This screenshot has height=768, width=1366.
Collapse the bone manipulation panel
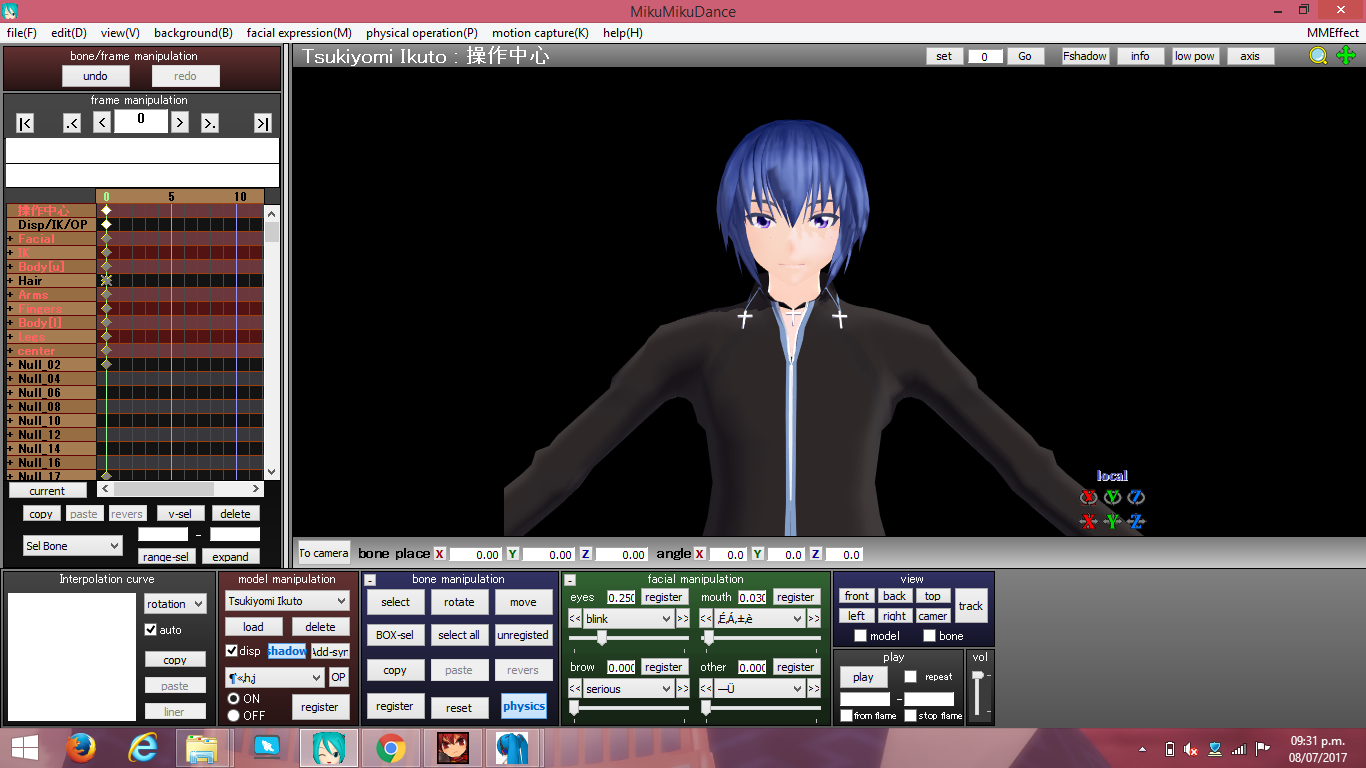click(370, 580)
